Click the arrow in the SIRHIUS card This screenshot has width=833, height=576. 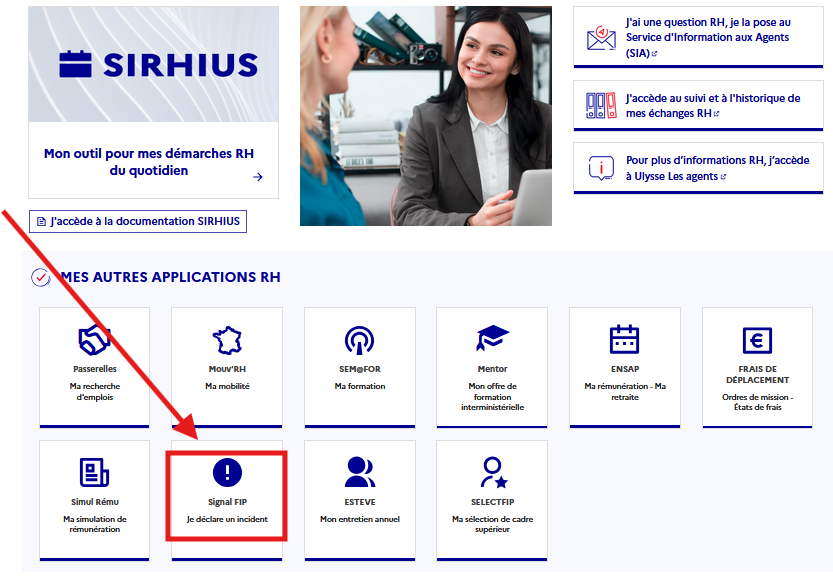pyautogui.click(x=258, y=177)
